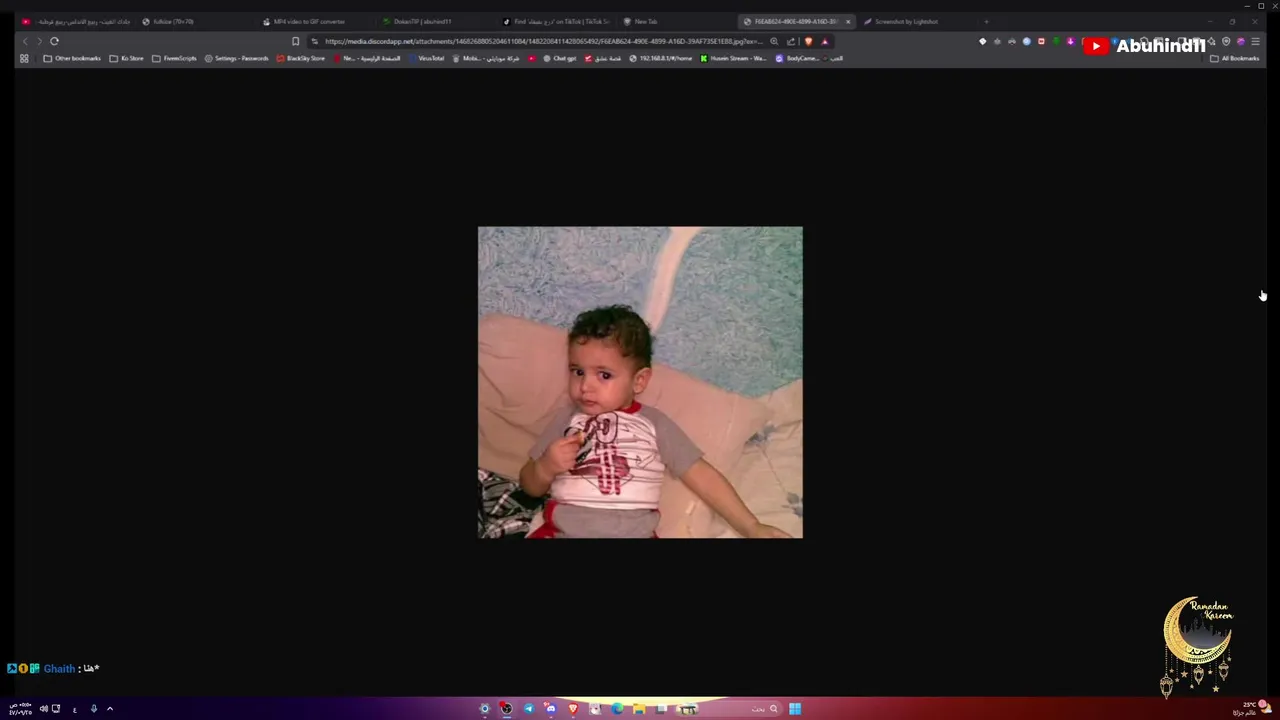Open the taskbar search icon
The width and height of the screenshot is (1280, 720).
pyautogui.click(x=773, y=709)
